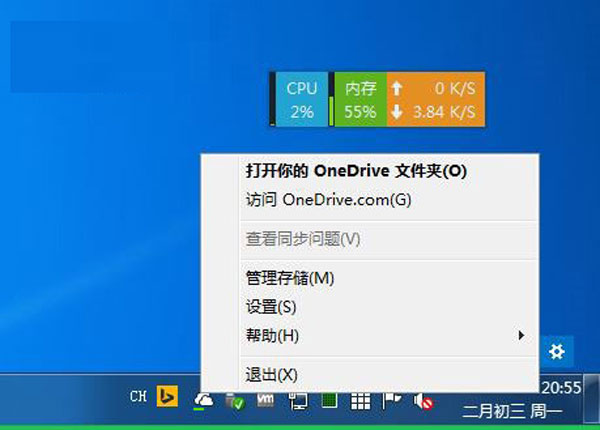Click the gear settings icon
Viewport: 600px width, 430px height.
[556, 351]
